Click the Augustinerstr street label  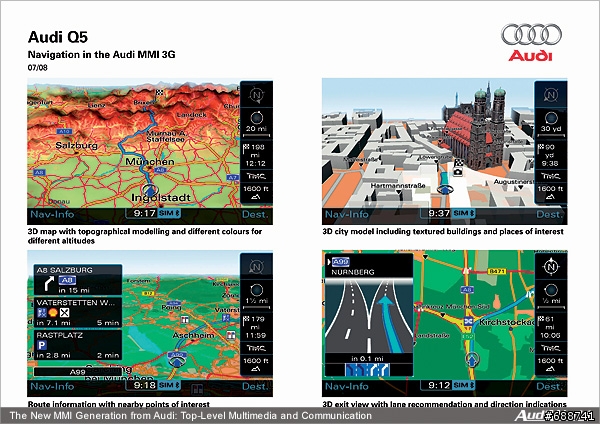click(x=514, y=181)
